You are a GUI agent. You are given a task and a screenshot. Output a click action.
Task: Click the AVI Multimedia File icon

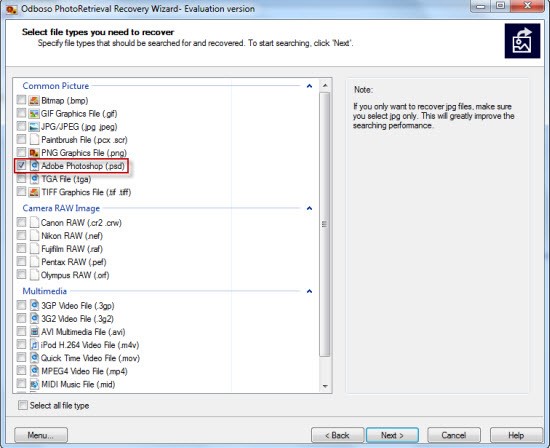[x=34, y=332]
